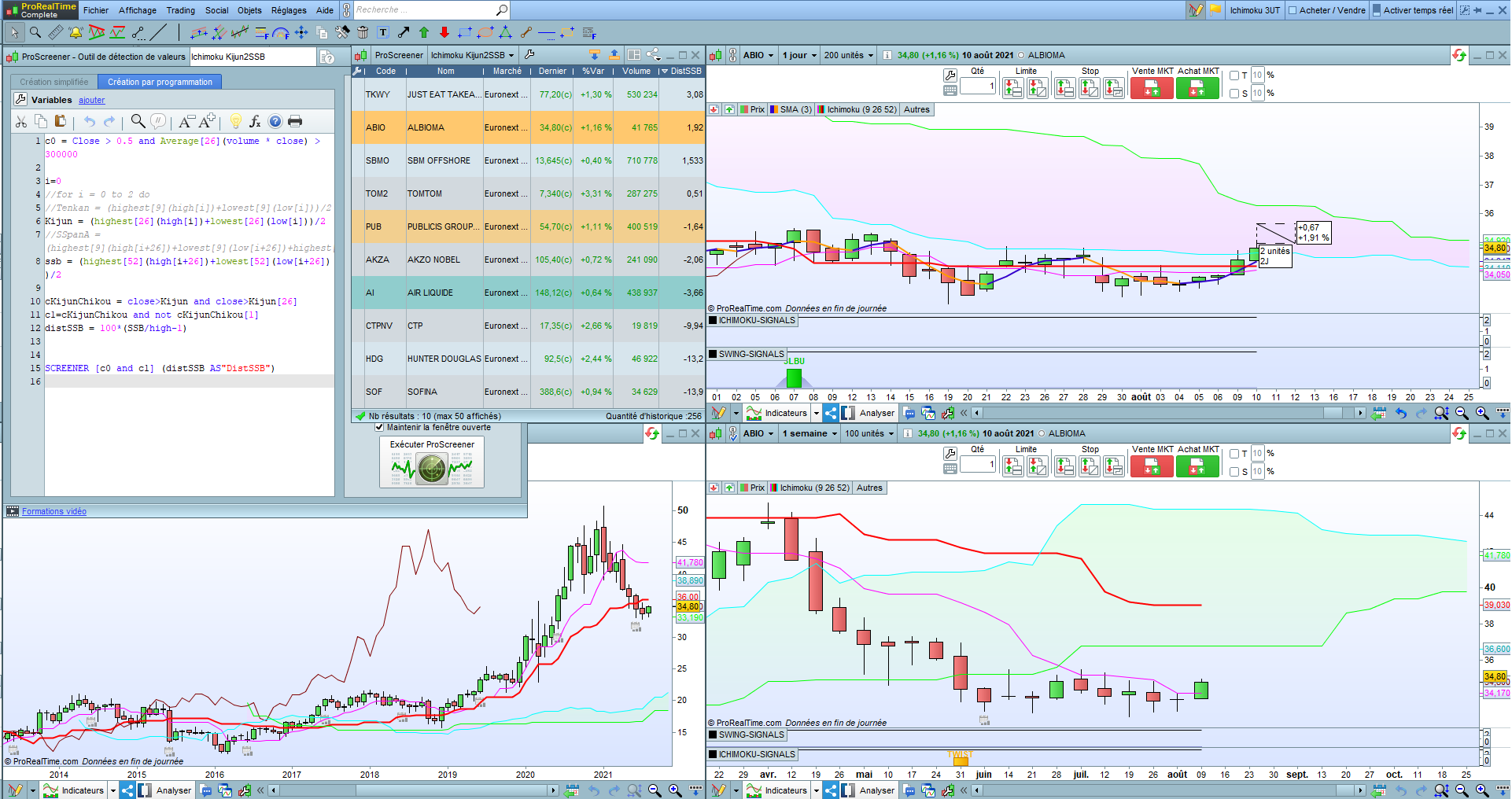The height and width of the screenshot is (799, 1512).
Task: Zoom in on the weekly ABIO chart
Action: 1482,790
